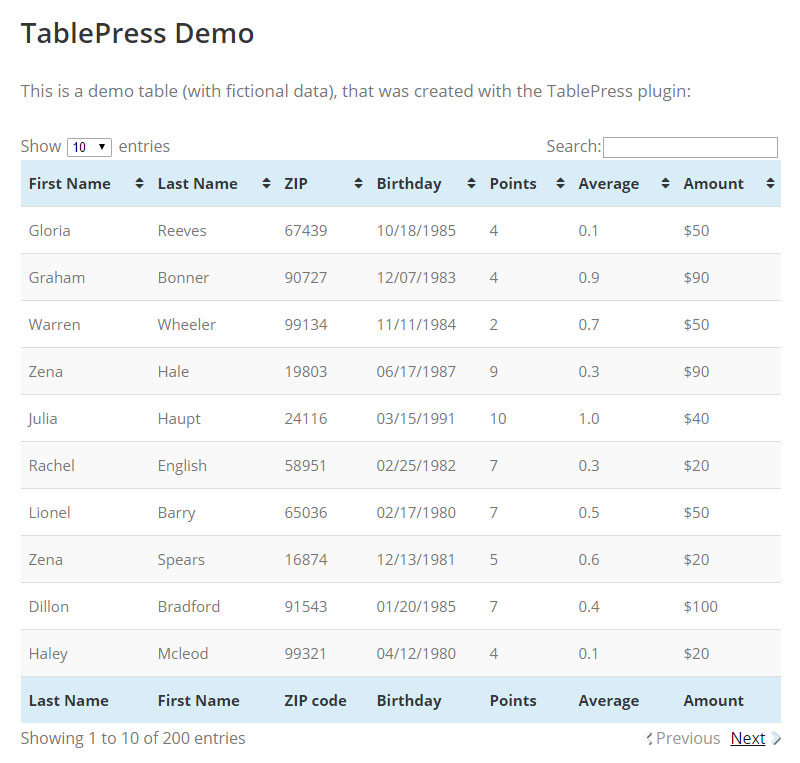Click sort arrows beside Points header
Viewport: 800px width, 763px height.
(560, 184)
